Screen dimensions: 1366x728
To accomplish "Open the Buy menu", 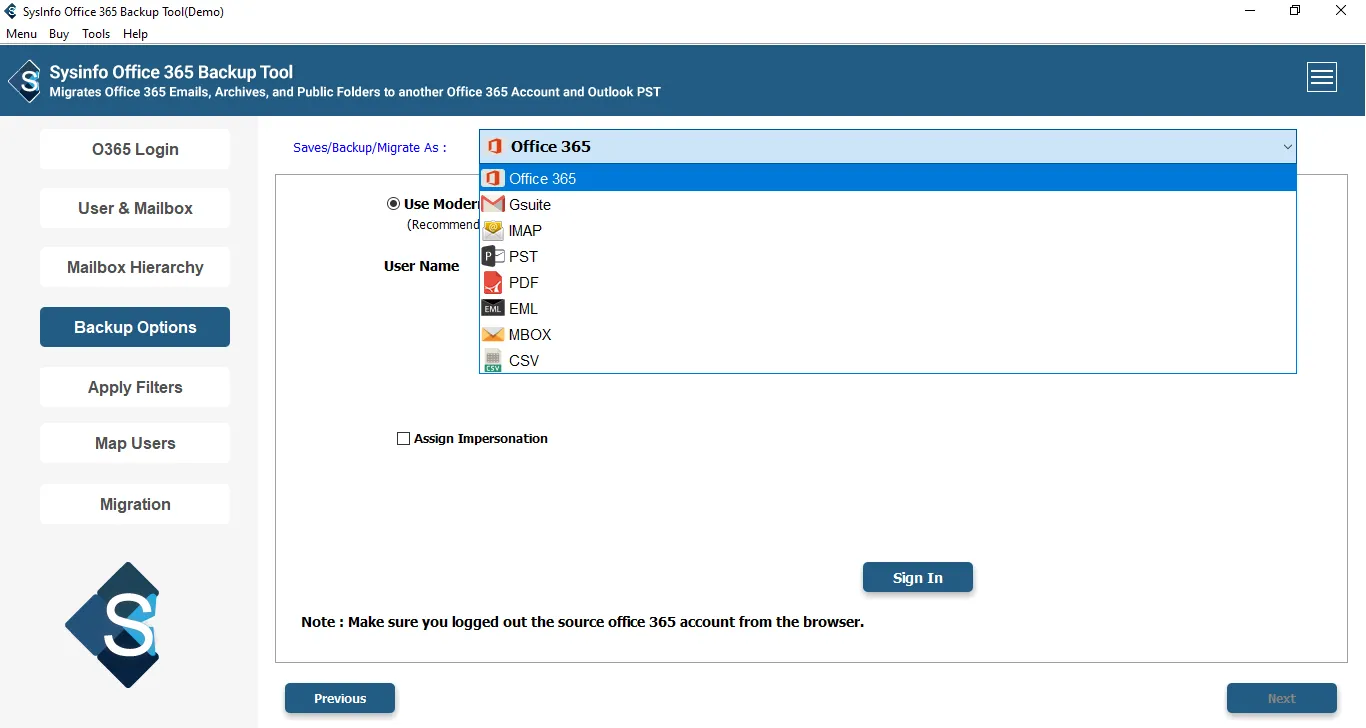I will click(x=59, y=34).
